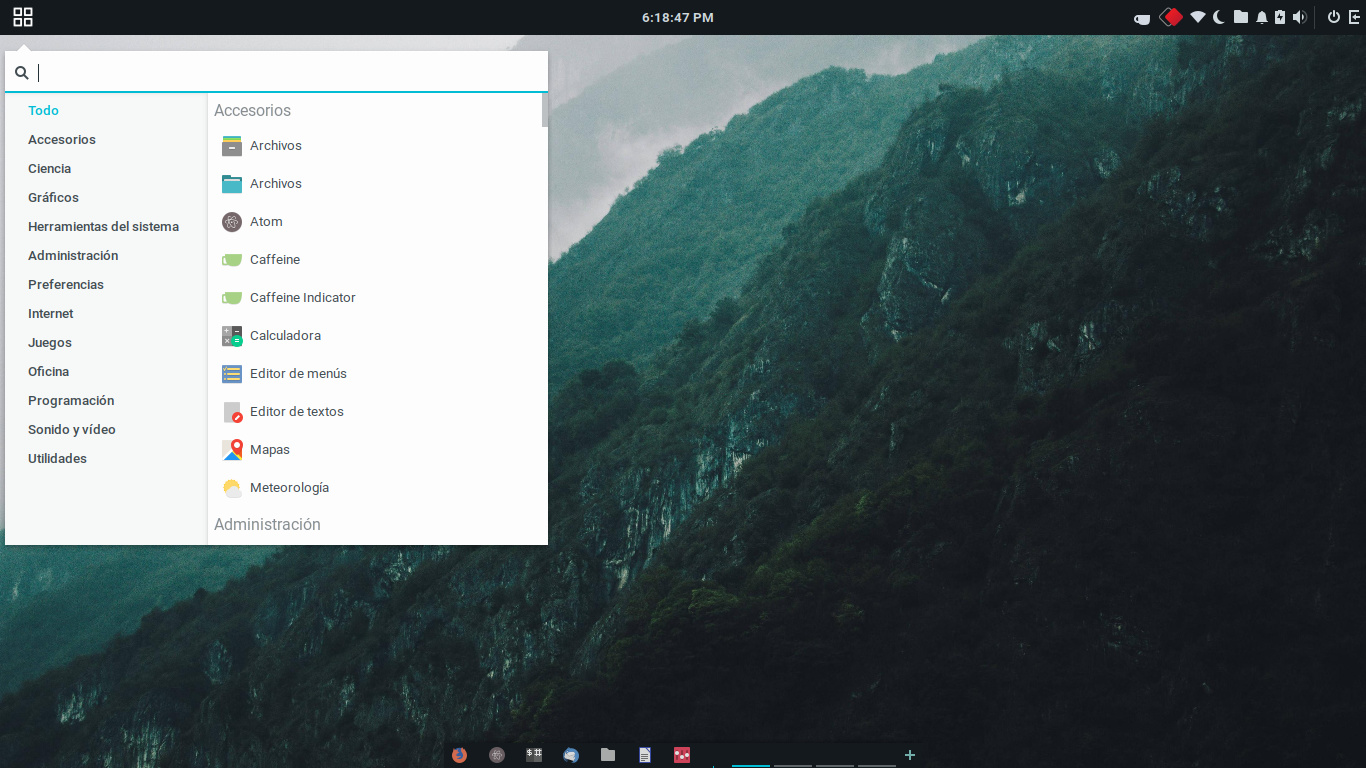1366x768 pixels.
Task: Open Editor de menús
Action: (298, 374)
